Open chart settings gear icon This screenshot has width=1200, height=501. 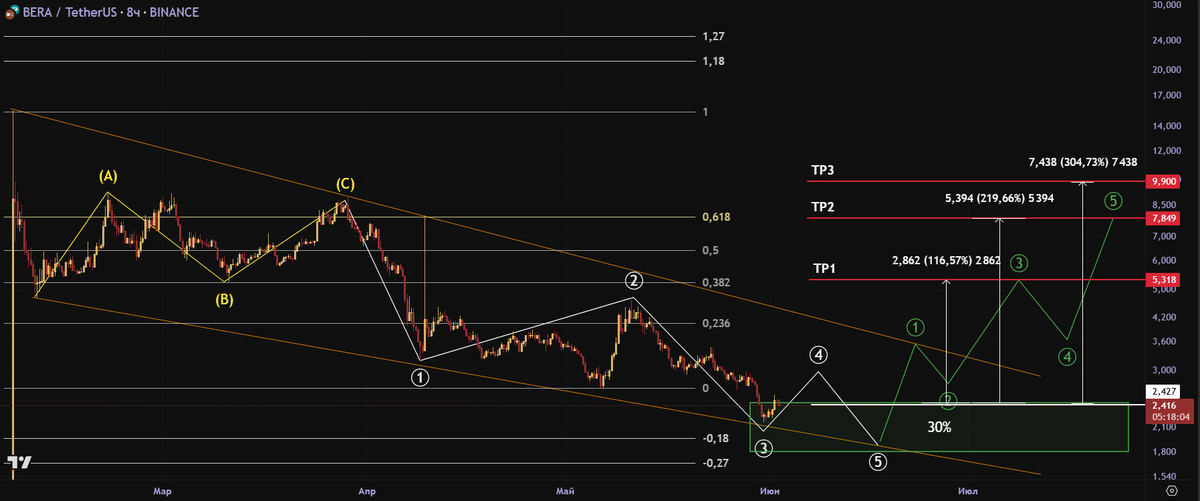pos(1172,492)
